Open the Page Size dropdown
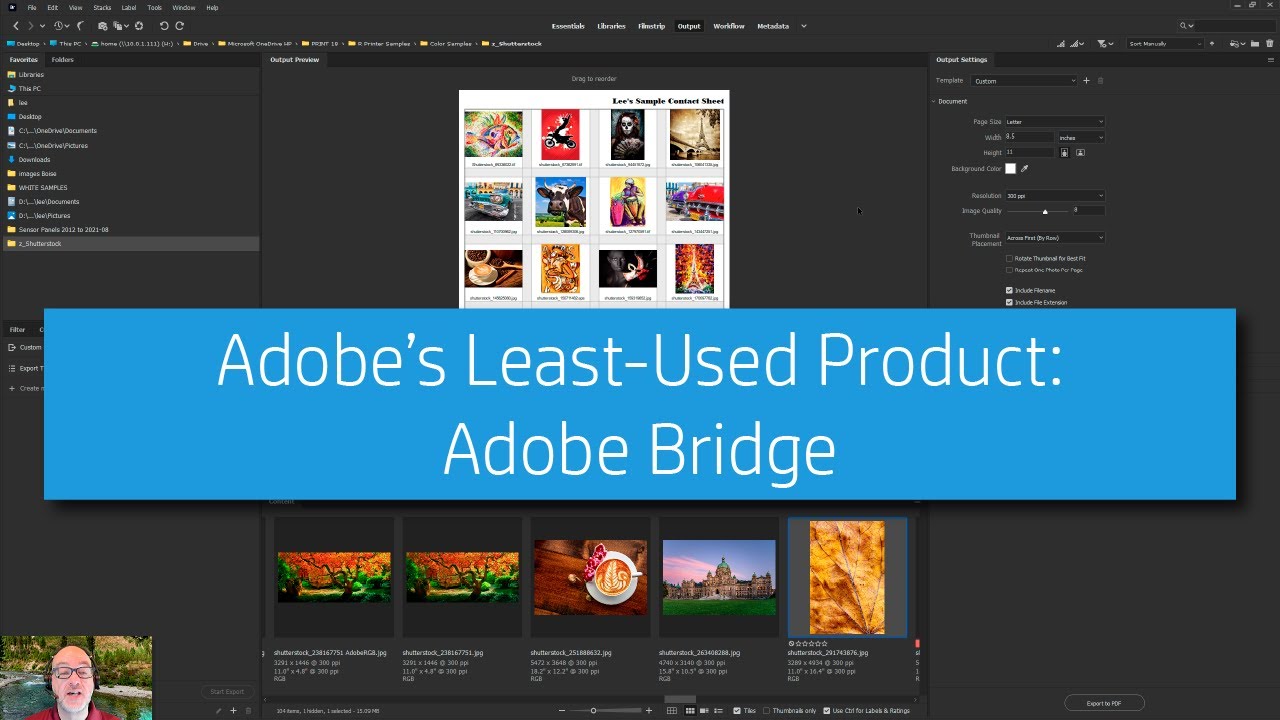1280x720 pixels. click(x=1055, y=122)
